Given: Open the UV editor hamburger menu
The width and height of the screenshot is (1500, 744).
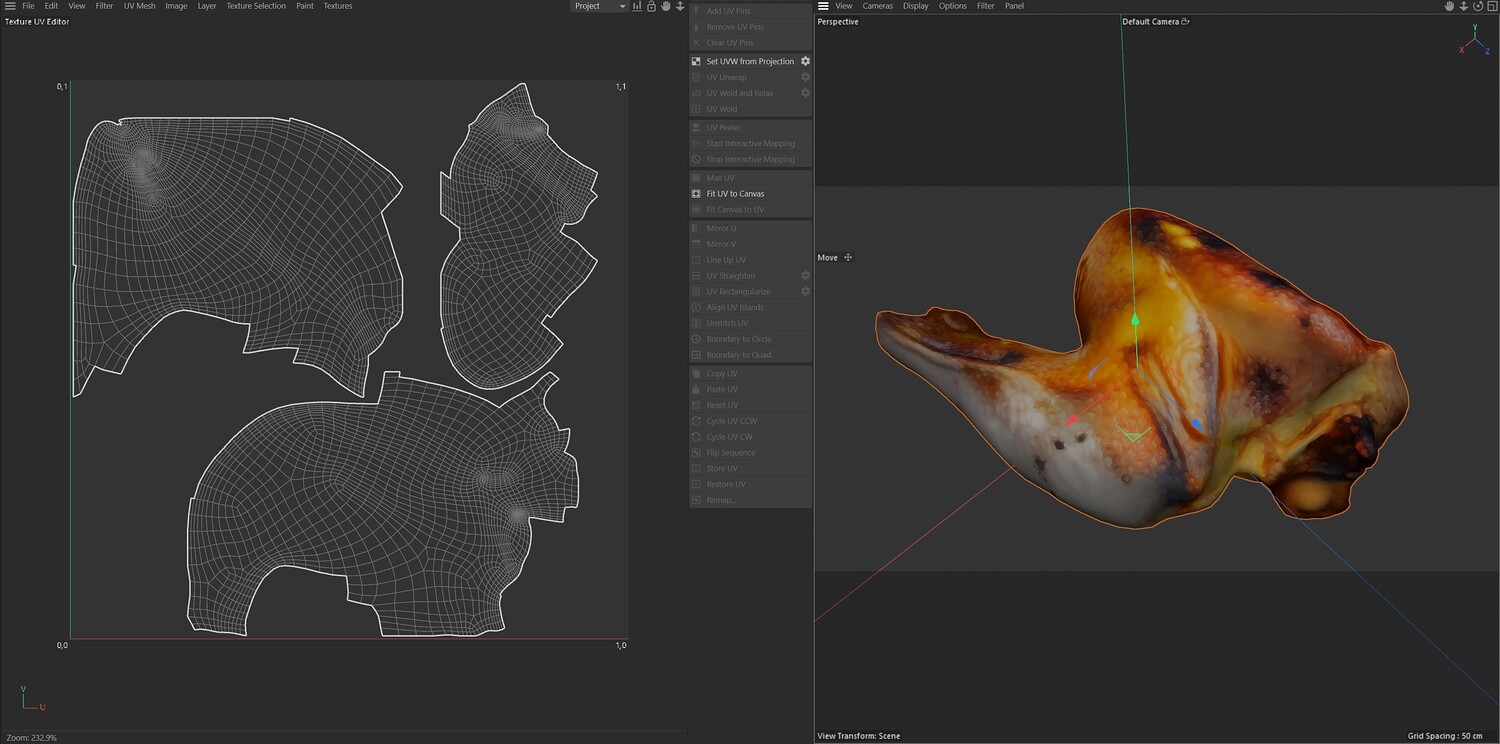Looking at the screenshot, I should point(10,6).
